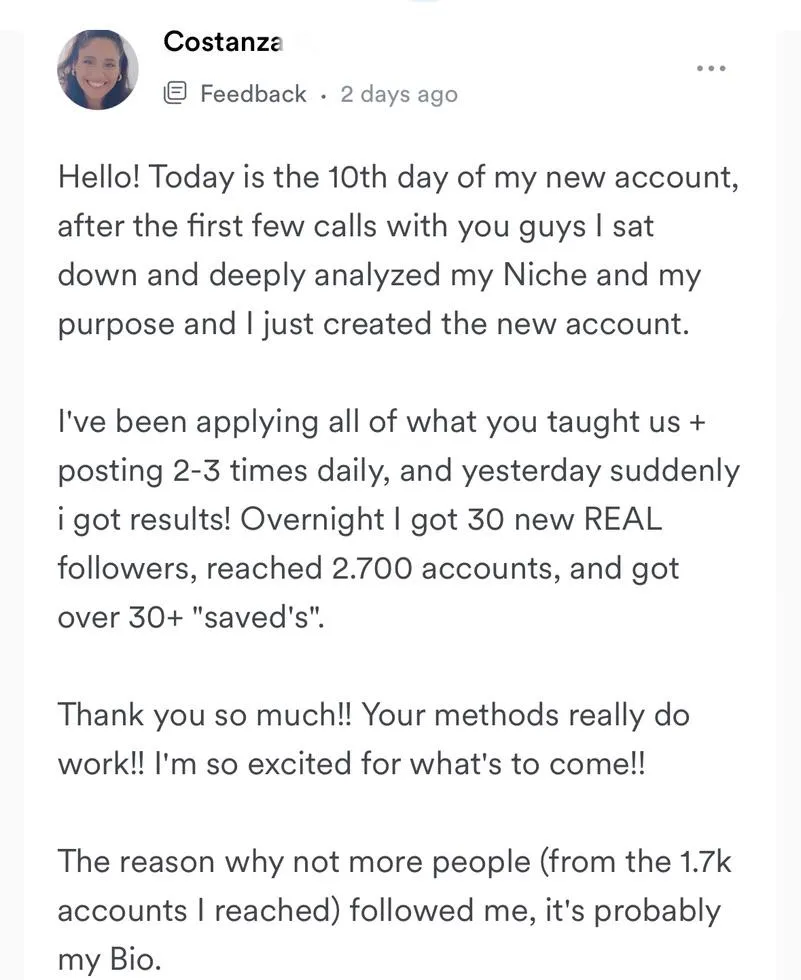
Task: Click the word 'Niche' in the post
Action: pos(545,274)
